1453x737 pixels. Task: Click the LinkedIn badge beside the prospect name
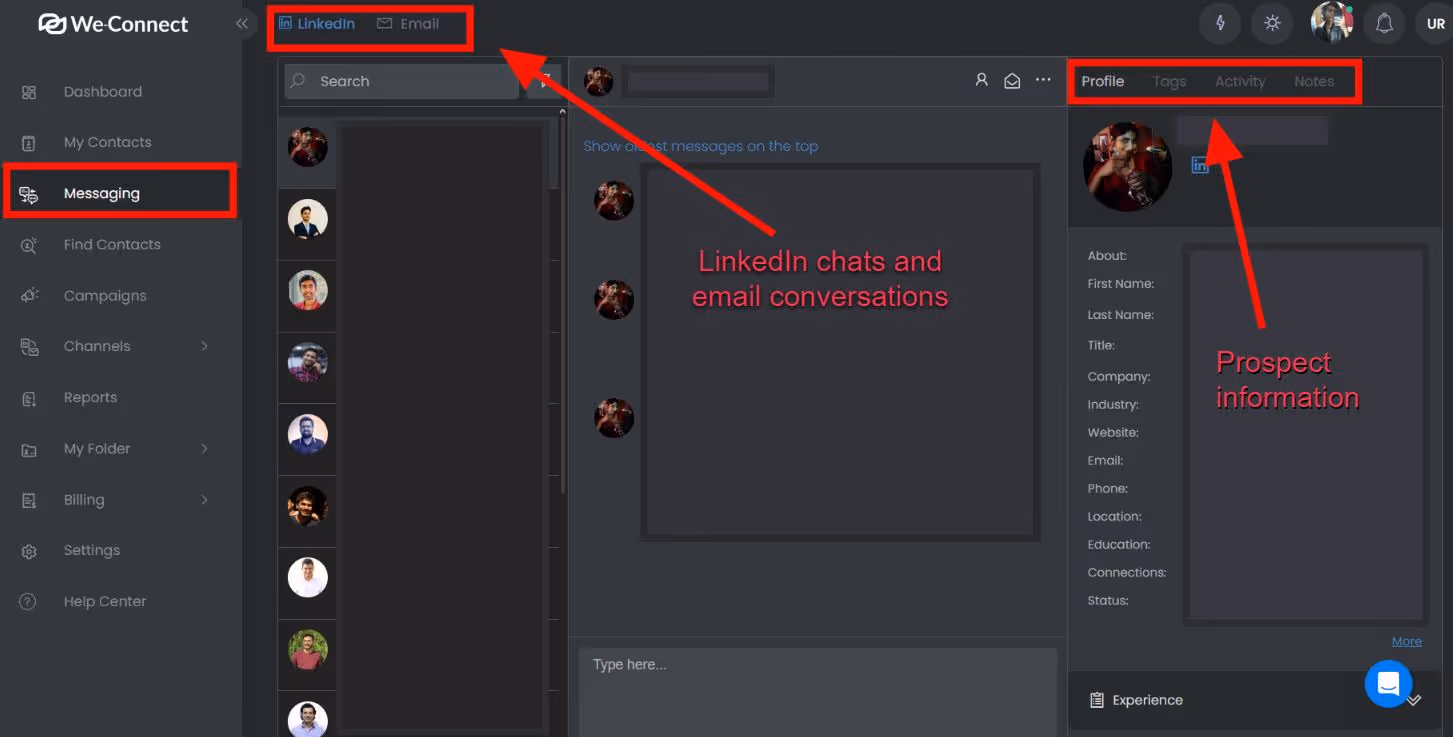point(1199,164)
